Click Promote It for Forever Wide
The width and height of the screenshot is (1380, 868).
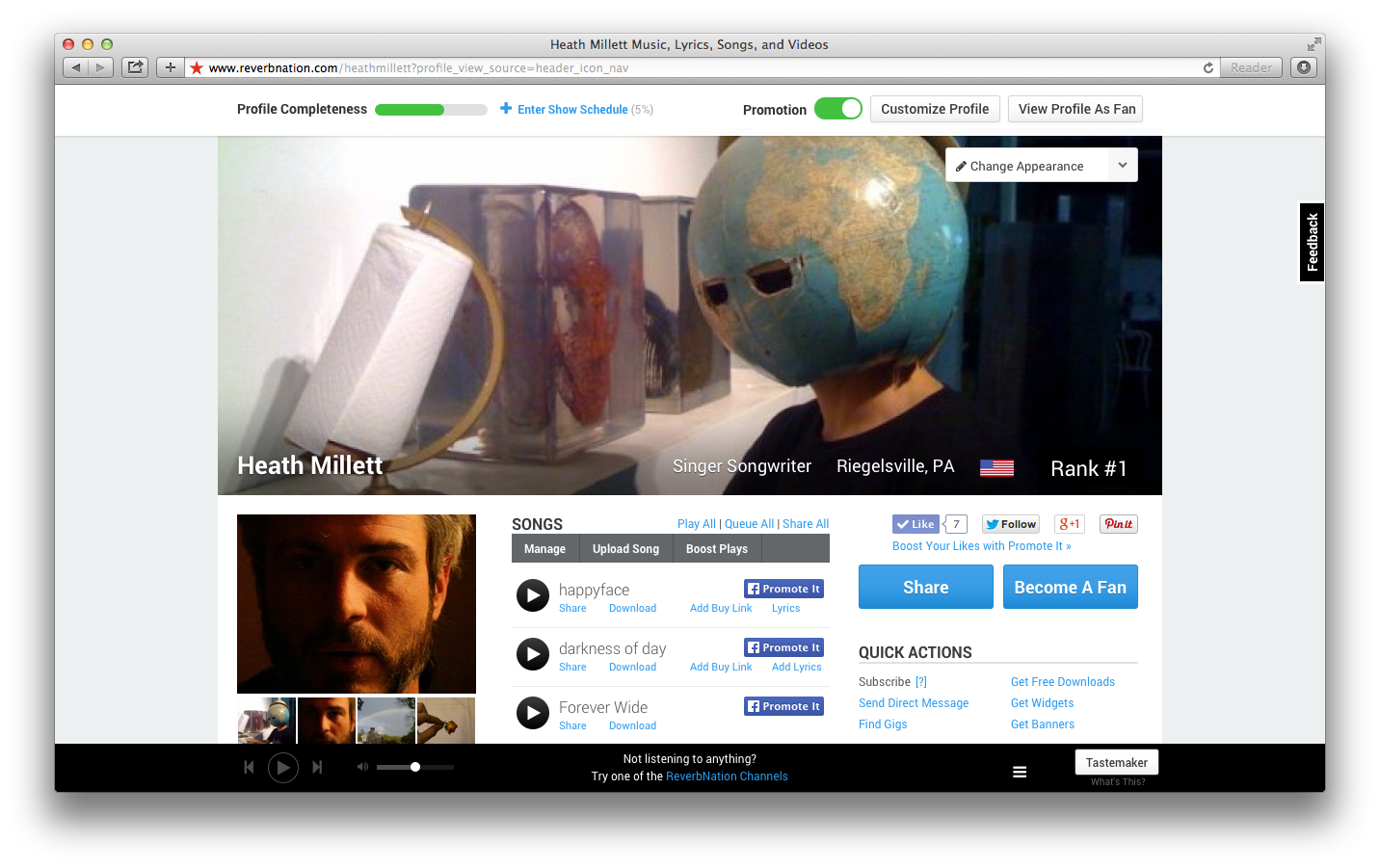[783, 706]
